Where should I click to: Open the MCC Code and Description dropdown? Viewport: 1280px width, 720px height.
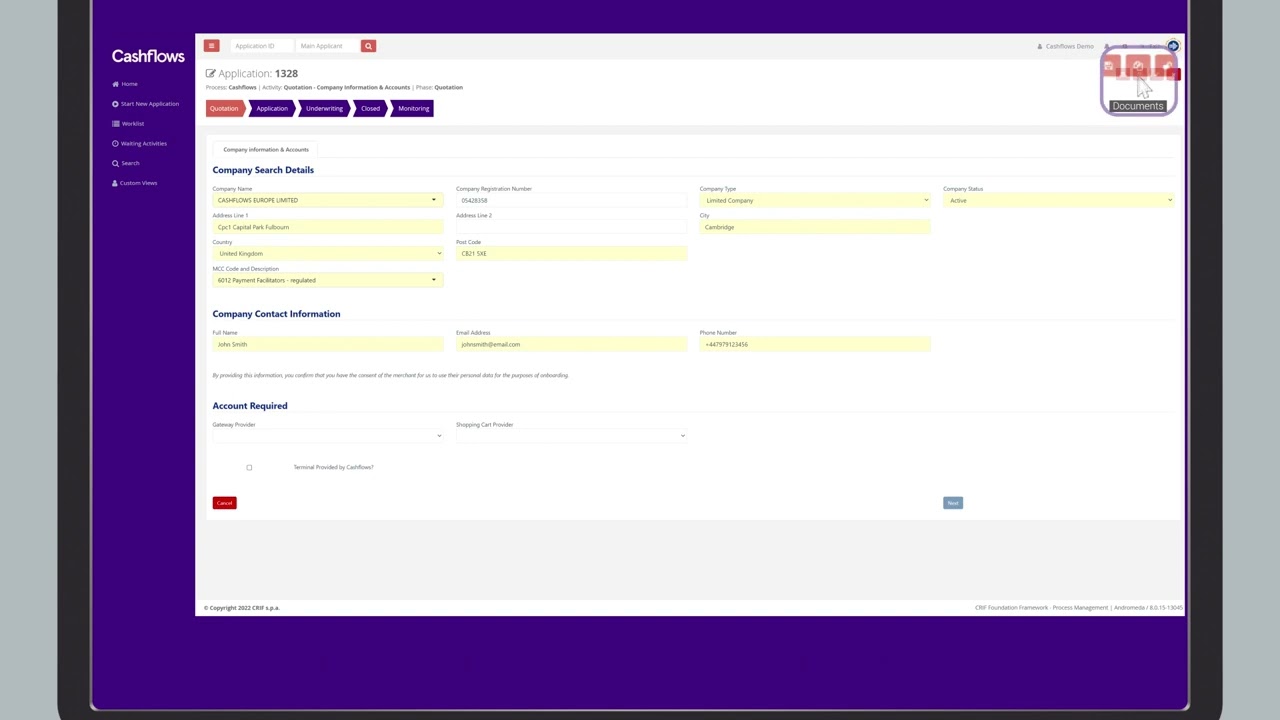tap(327, 280)
